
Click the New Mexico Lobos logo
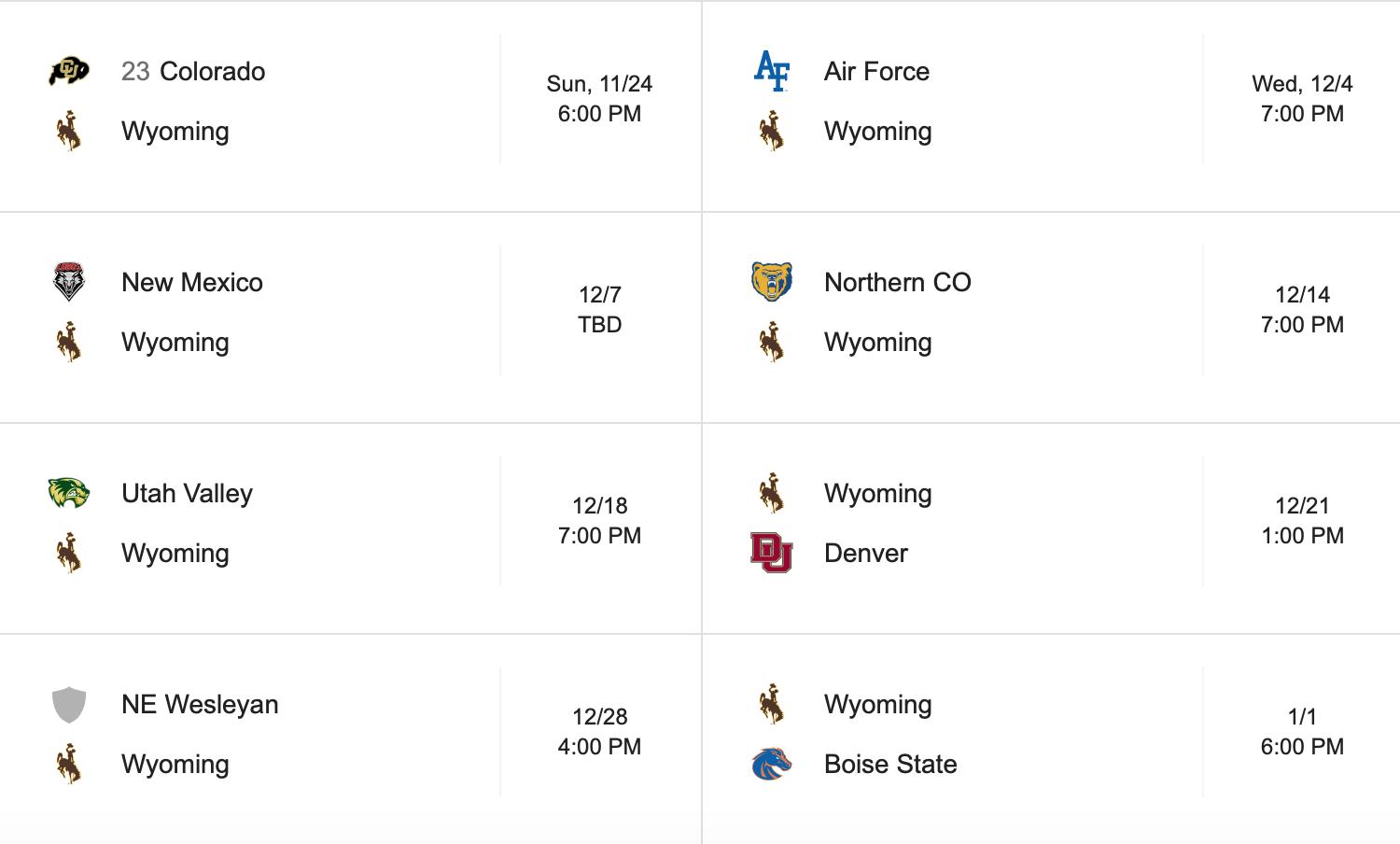click(69, 282)
